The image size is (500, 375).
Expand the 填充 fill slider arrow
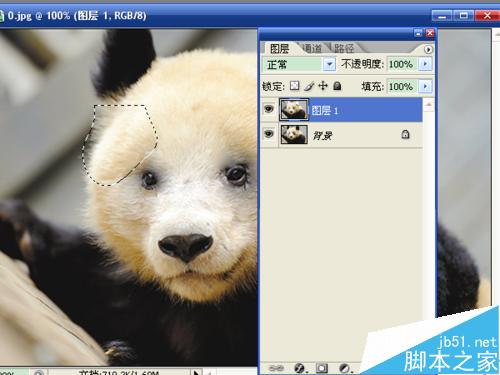tap(425, 86)
